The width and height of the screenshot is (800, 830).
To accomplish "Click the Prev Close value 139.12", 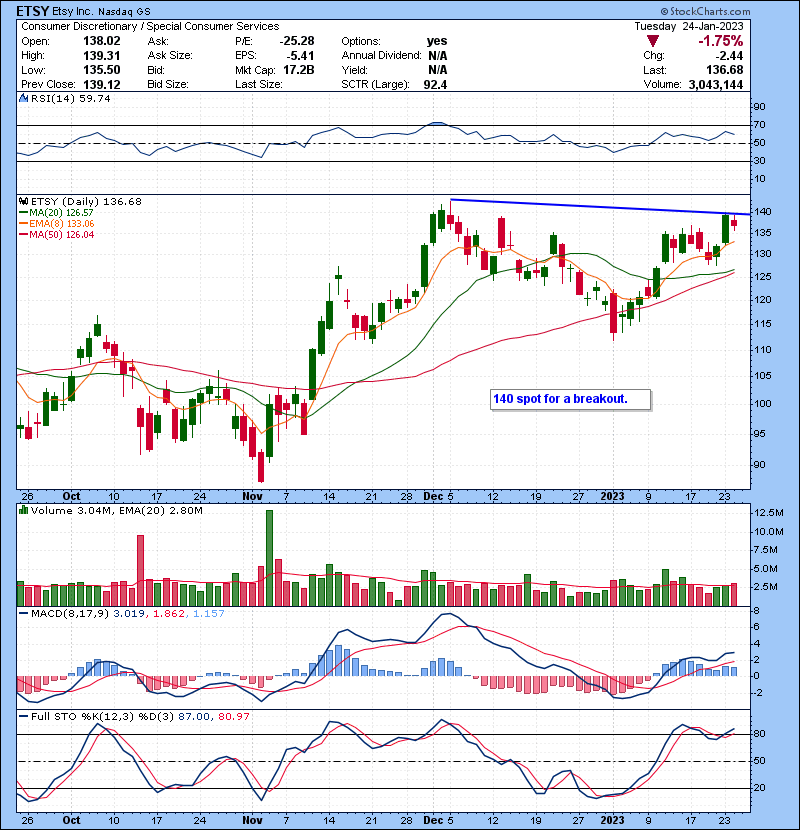I will coord(102,85).
